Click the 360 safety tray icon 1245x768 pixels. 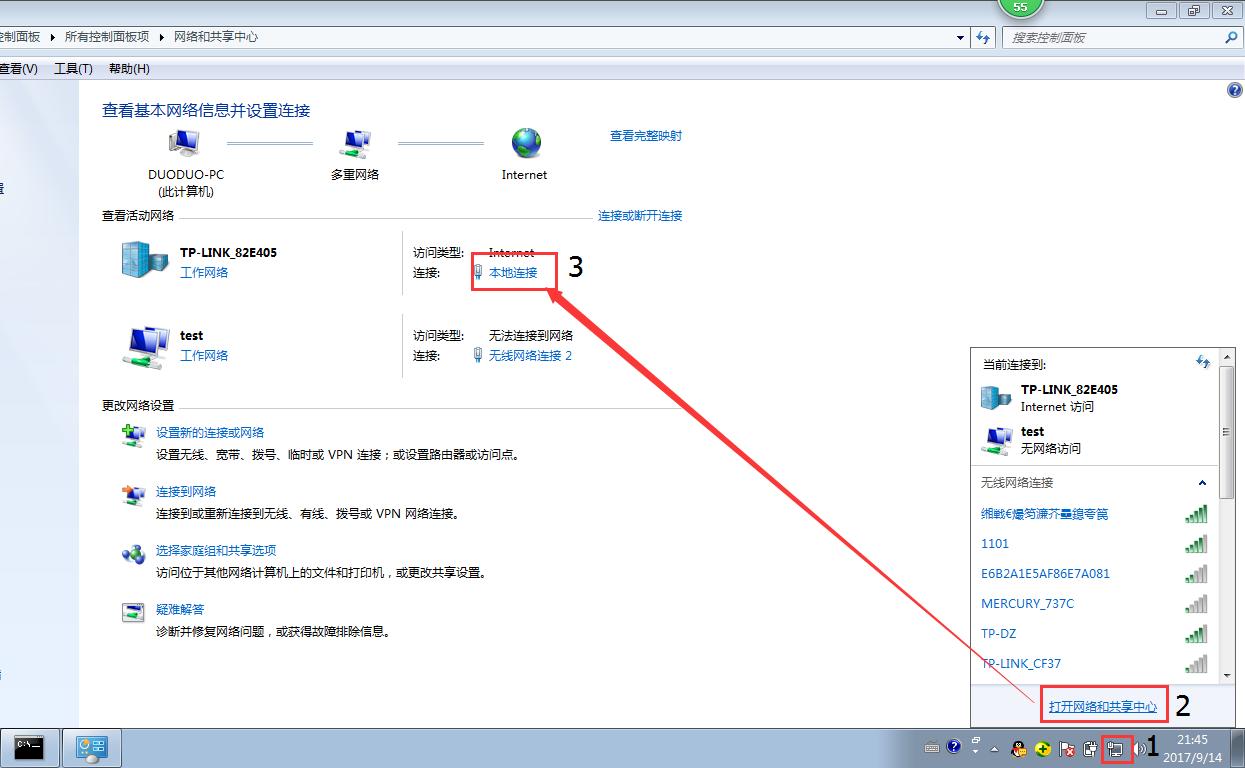tap(1043, 749)
